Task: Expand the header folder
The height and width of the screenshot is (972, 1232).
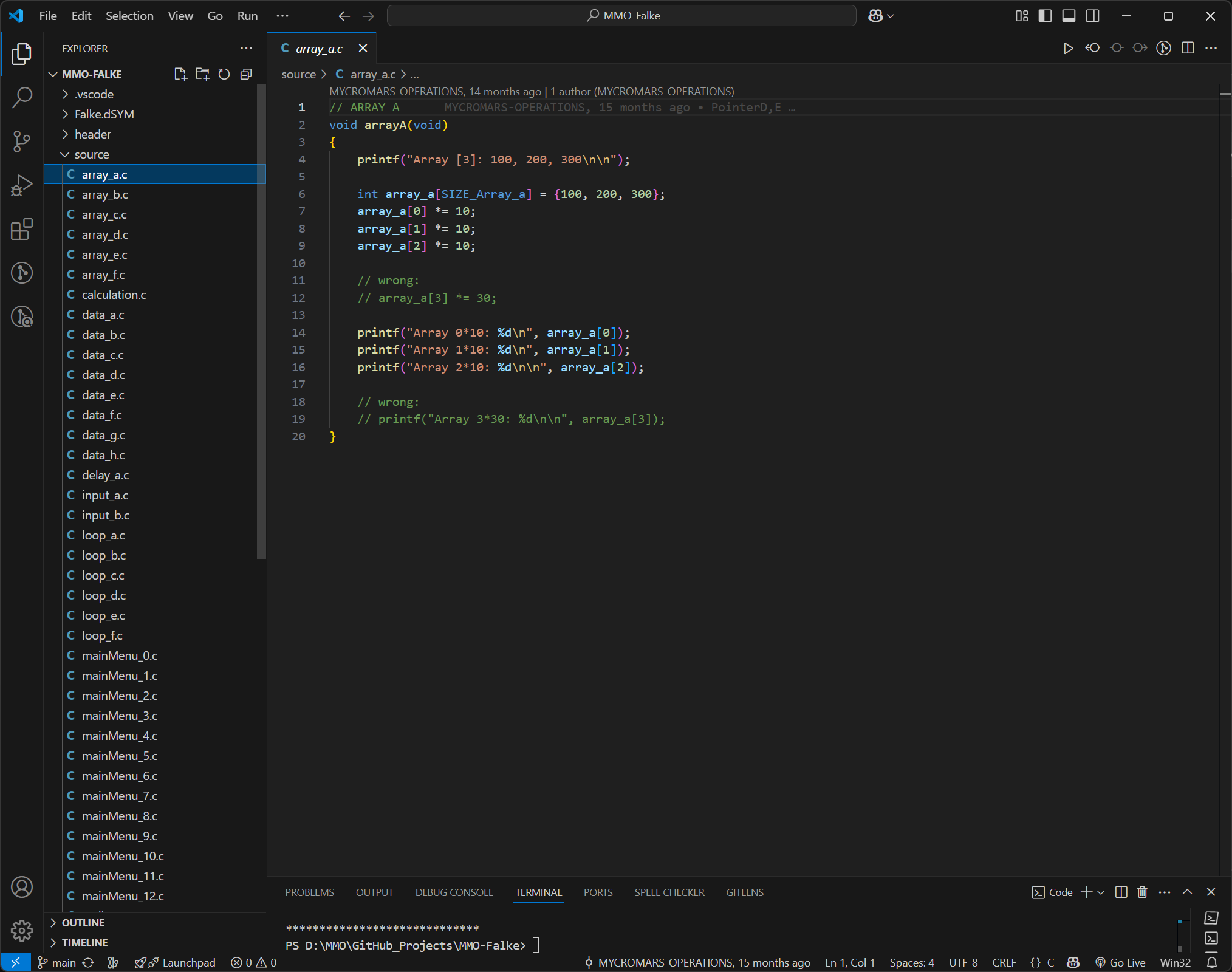Action: (92, 134)
